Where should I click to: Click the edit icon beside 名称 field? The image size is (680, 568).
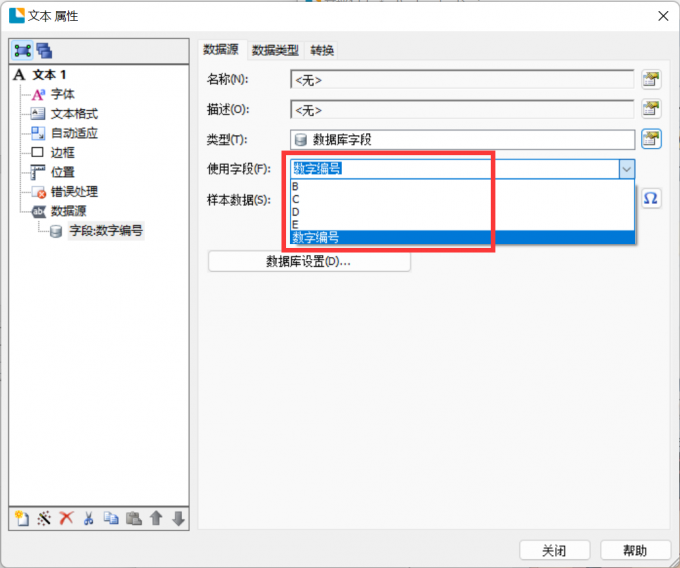[x=651, y=79]
